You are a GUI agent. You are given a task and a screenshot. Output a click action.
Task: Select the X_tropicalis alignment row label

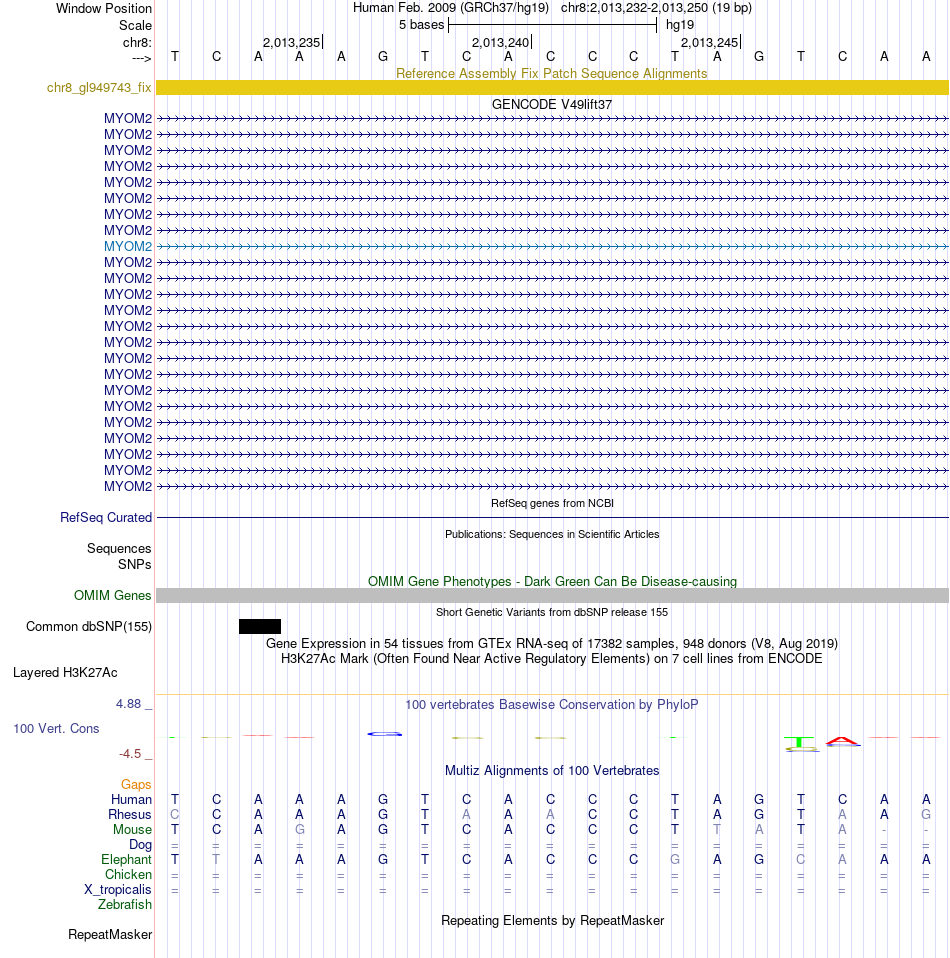117,890
